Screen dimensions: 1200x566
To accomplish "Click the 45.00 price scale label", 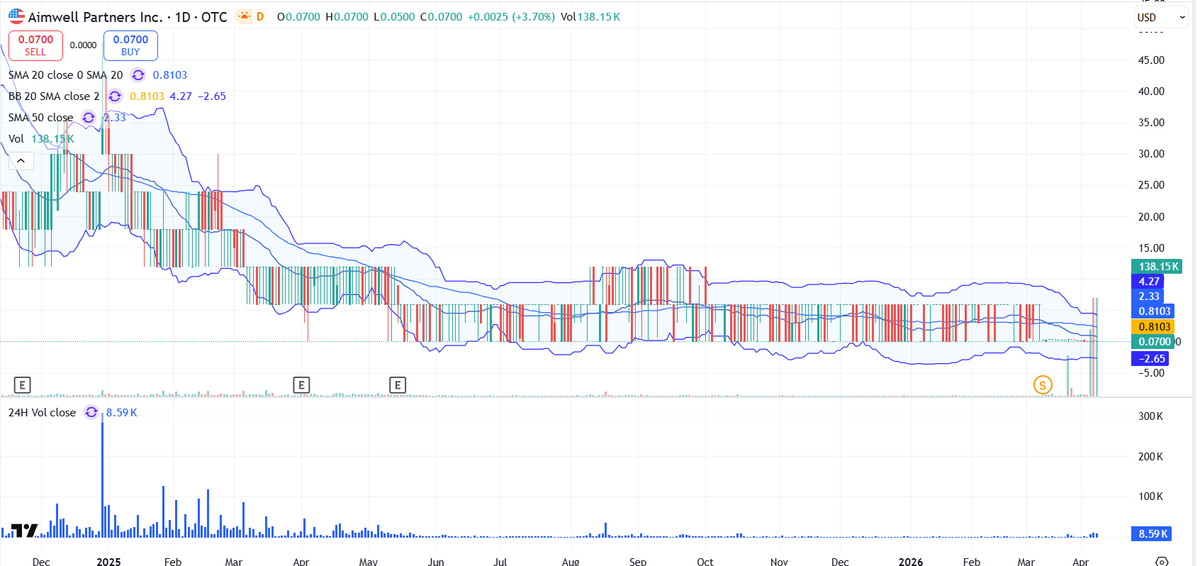I will pyautogui.click(x=1152, y=60).
